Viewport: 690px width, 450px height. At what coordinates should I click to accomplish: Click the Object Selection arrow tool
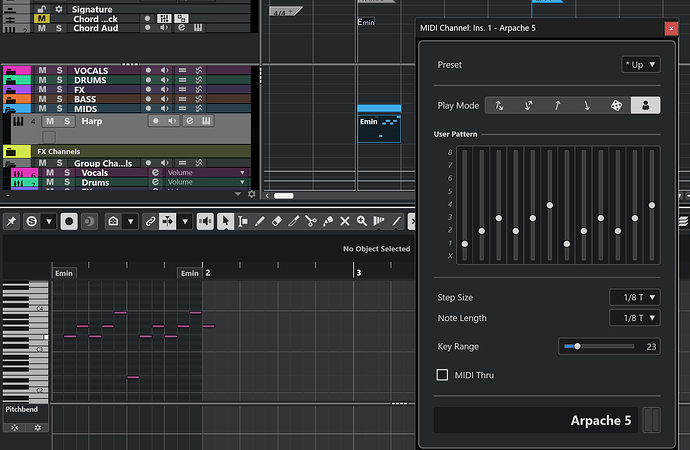[x=226, y=221]
